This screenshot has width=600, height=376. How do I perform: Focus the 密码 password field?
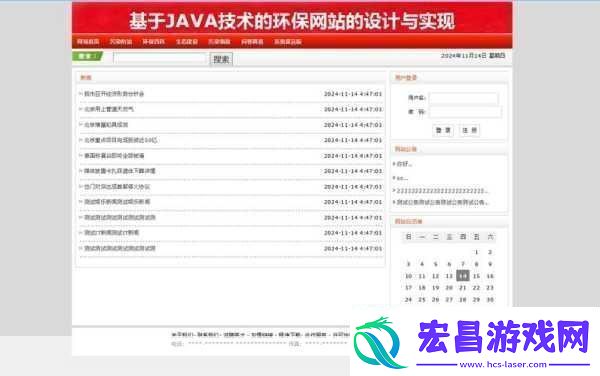click(465, 112)
